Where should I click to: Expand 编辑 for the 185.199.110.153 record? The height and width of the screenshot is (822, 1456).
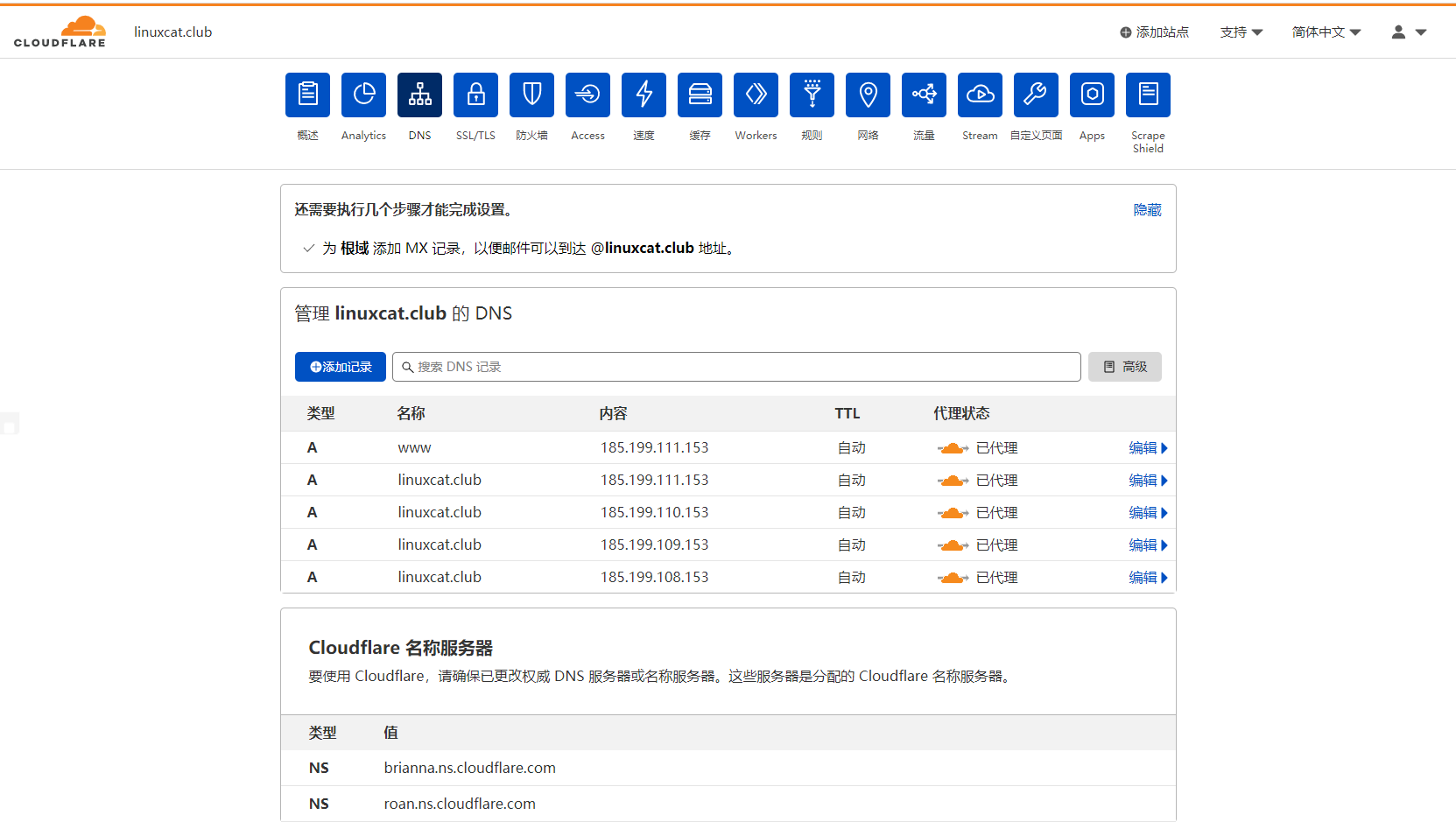(x=1148, y=513)
